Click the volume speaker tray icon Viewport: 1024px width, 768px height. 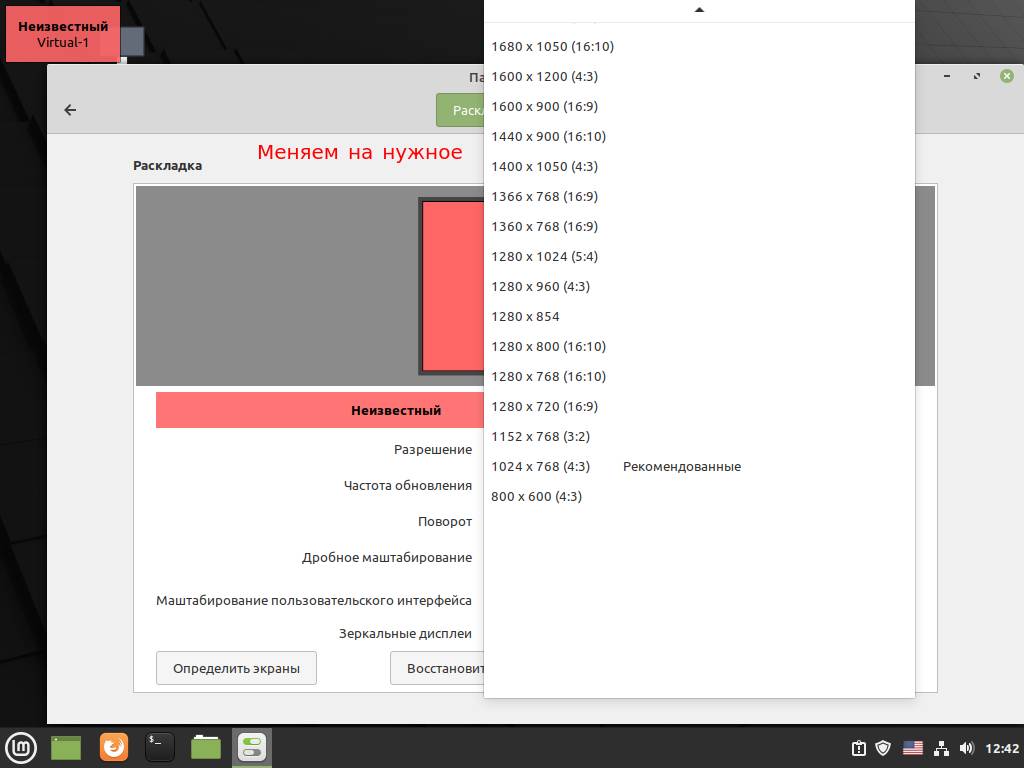(966, 748)
